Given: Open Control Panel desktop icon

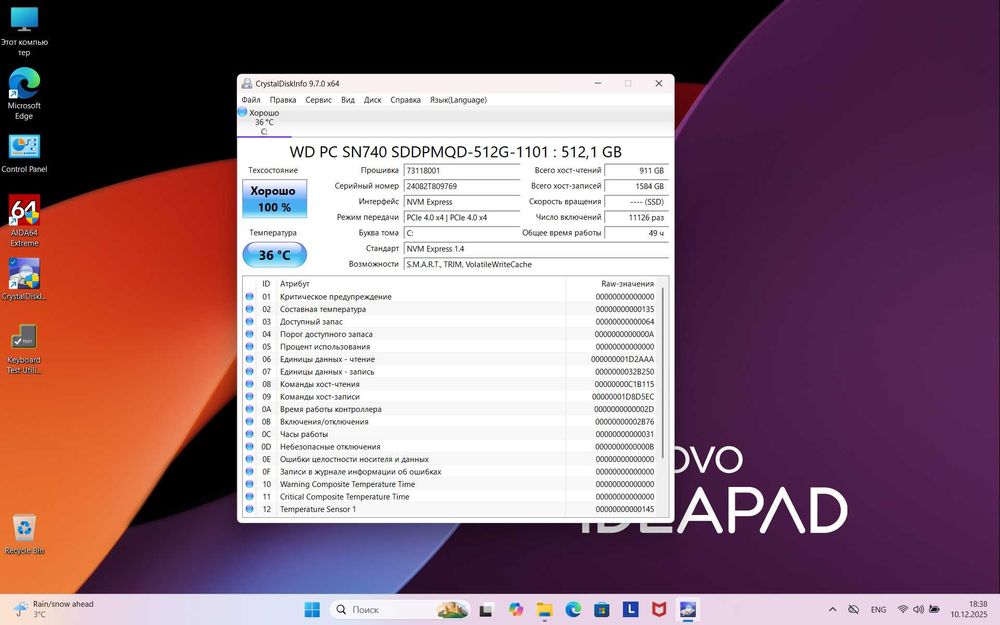Looking at the screenshot, I should [24, 153].
